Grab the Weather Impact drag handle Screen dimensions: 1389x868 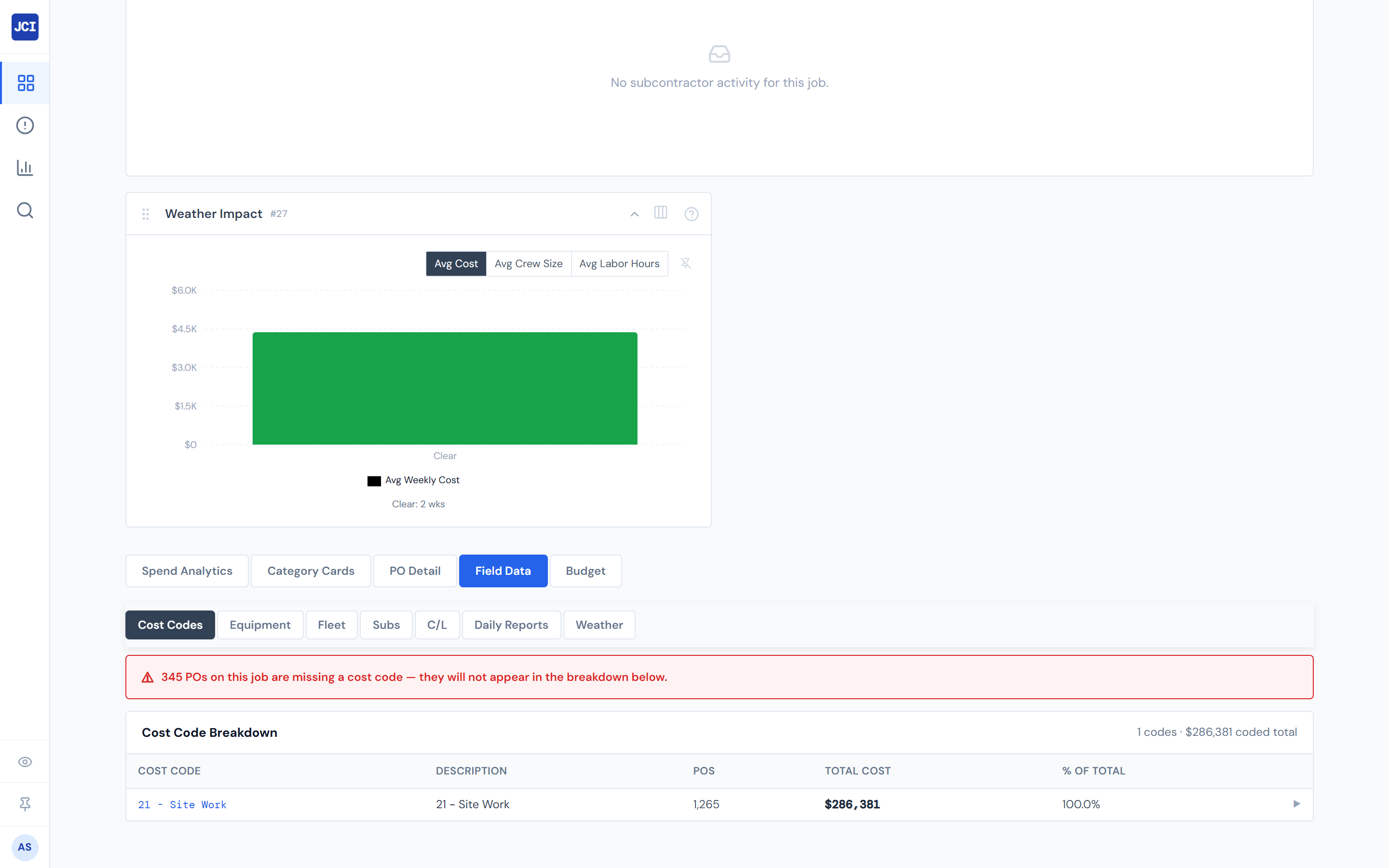(146, 214)
